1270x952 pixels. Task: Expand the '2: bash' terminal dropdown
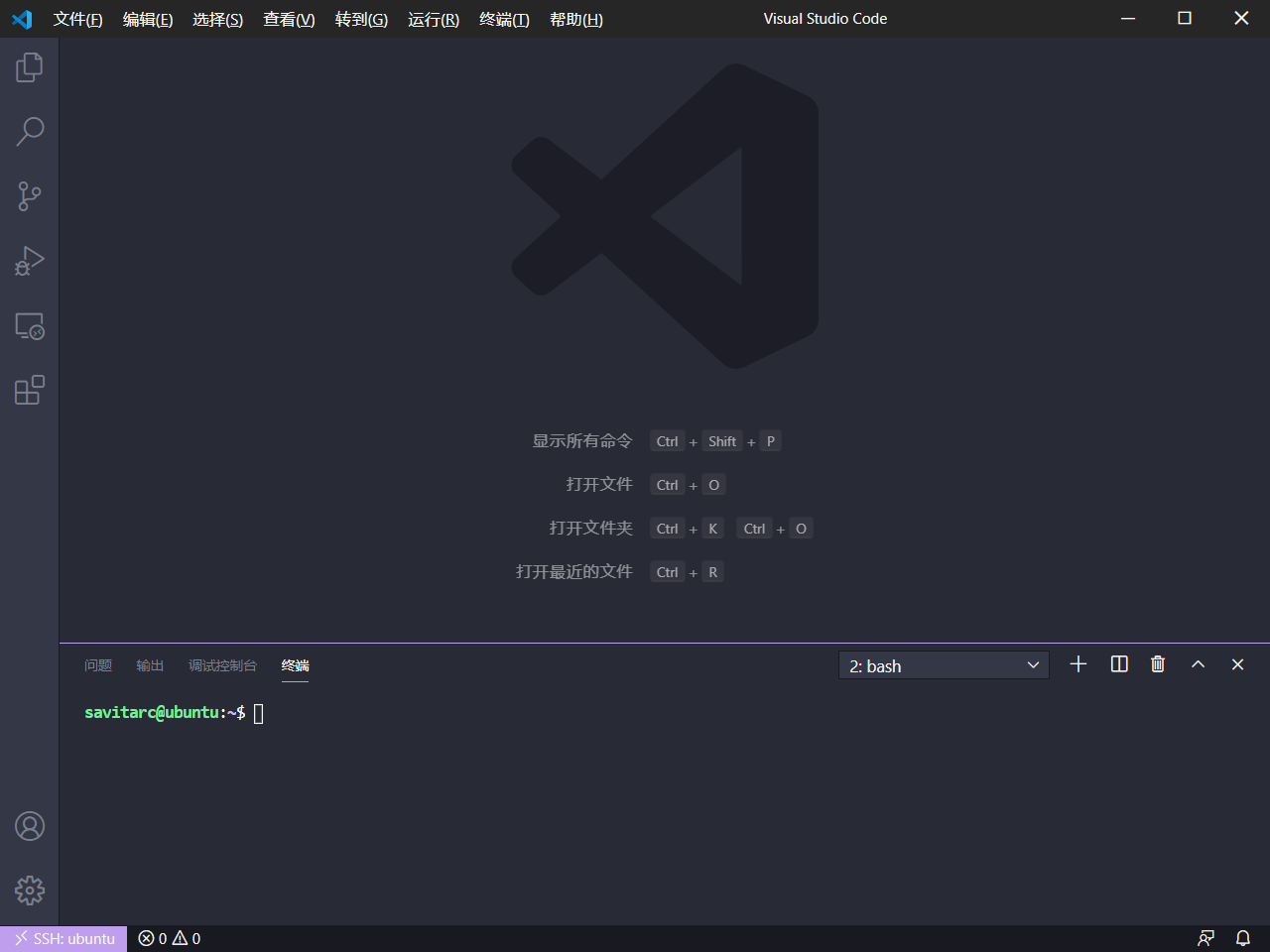(944, 665)
